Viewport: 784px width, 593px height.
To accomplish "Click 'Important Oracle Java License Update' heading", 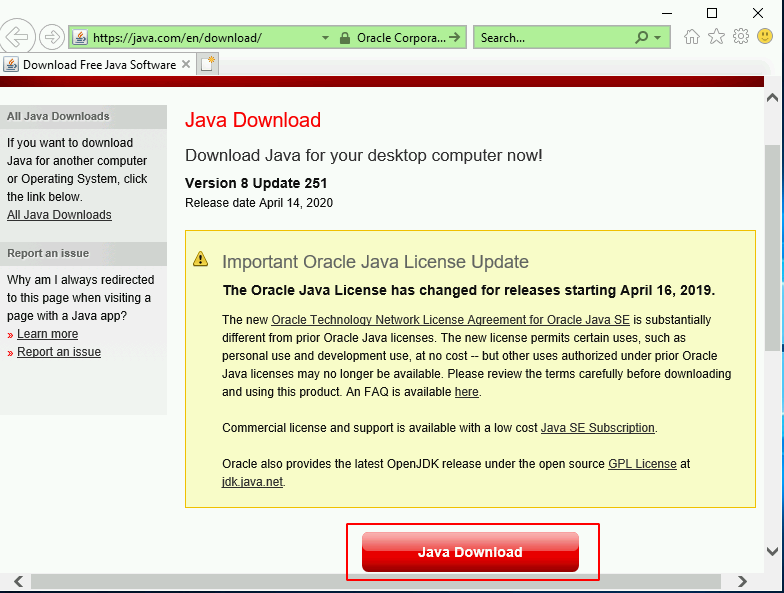I will [x=376, y=262].
